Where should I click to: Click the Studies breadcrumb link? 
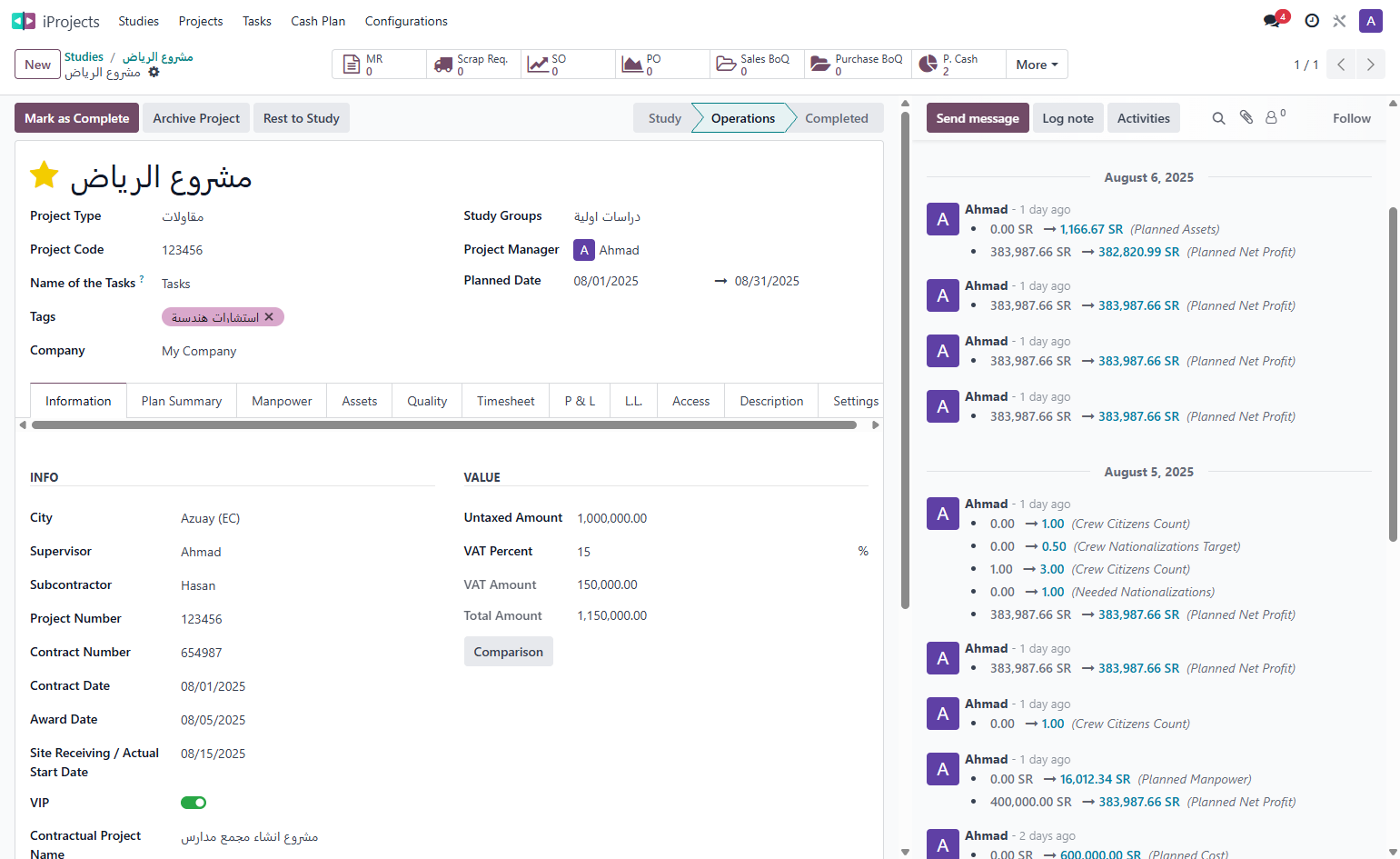[x=84, y=56]
